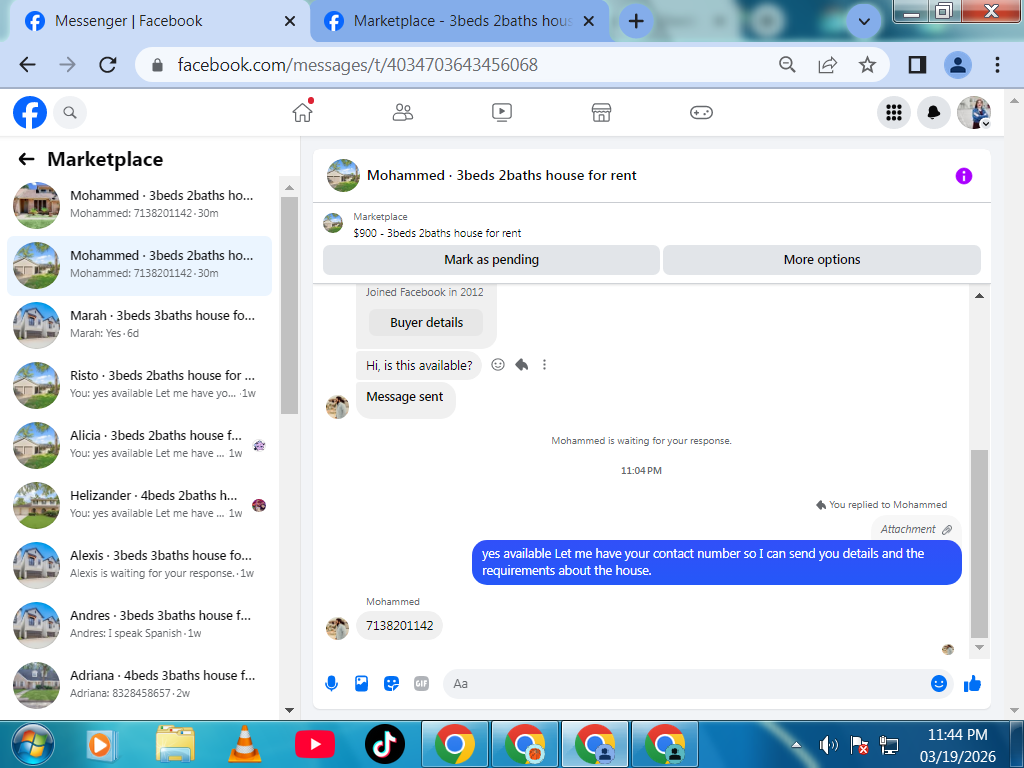Image resolution: width=1024 pixels, height=768 pixels.
Task: Send a thumbs up like
Action: (x=972, y=684)
